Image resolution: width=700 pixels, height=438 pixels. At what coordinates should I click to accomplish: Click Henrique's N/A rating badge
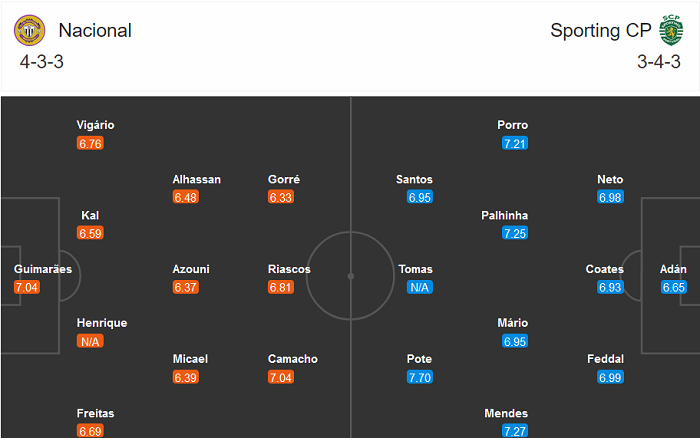click(x=91, y=341)
